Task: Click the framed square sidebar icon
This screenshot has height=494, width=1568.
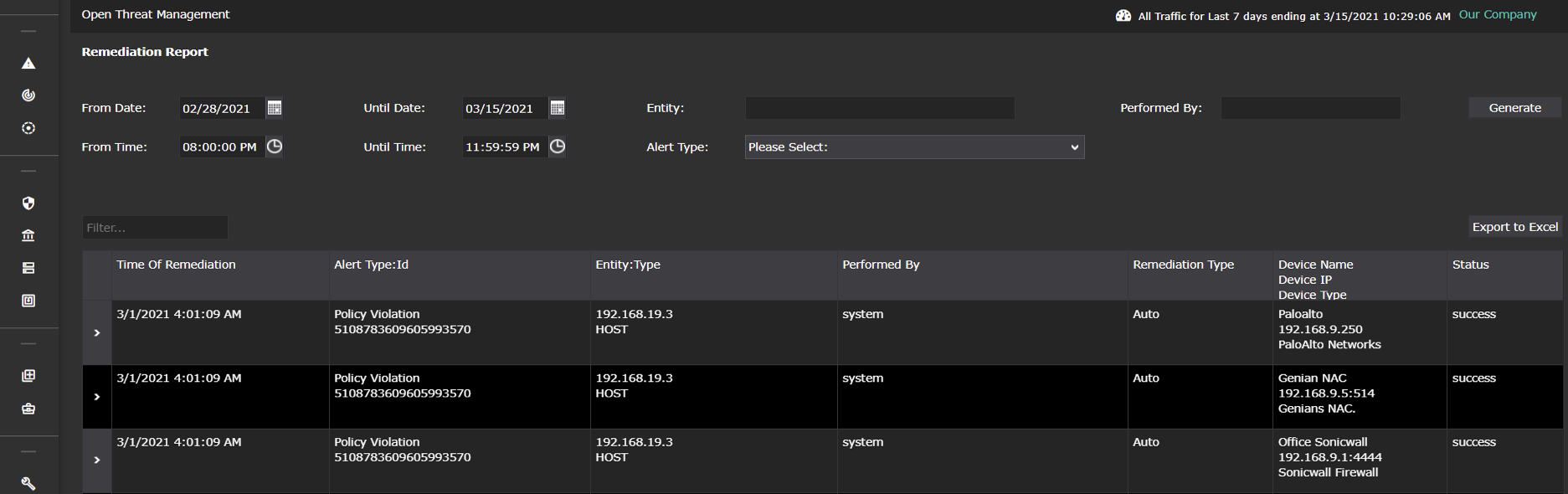Action: point(28,301)
